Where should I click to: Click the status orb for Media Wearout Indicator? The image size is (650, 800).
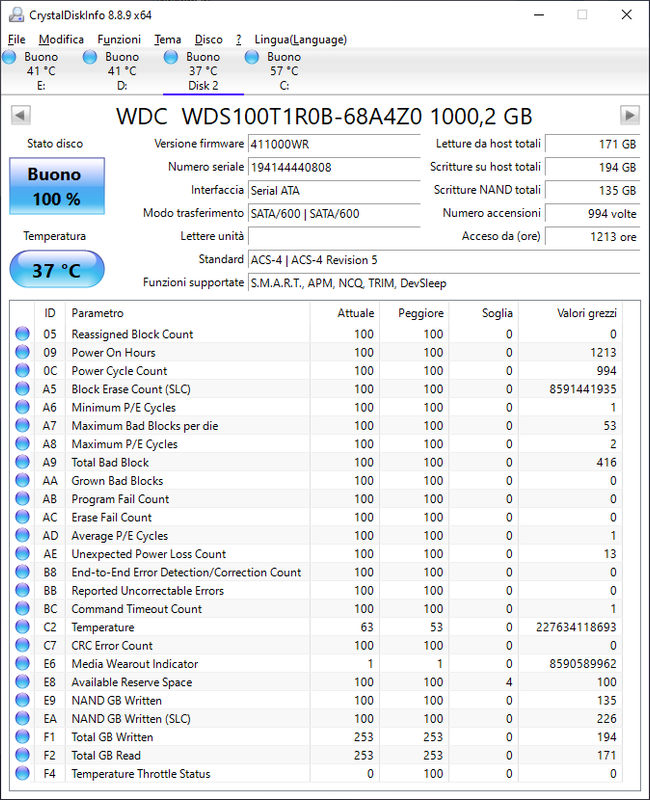(22, 664)
